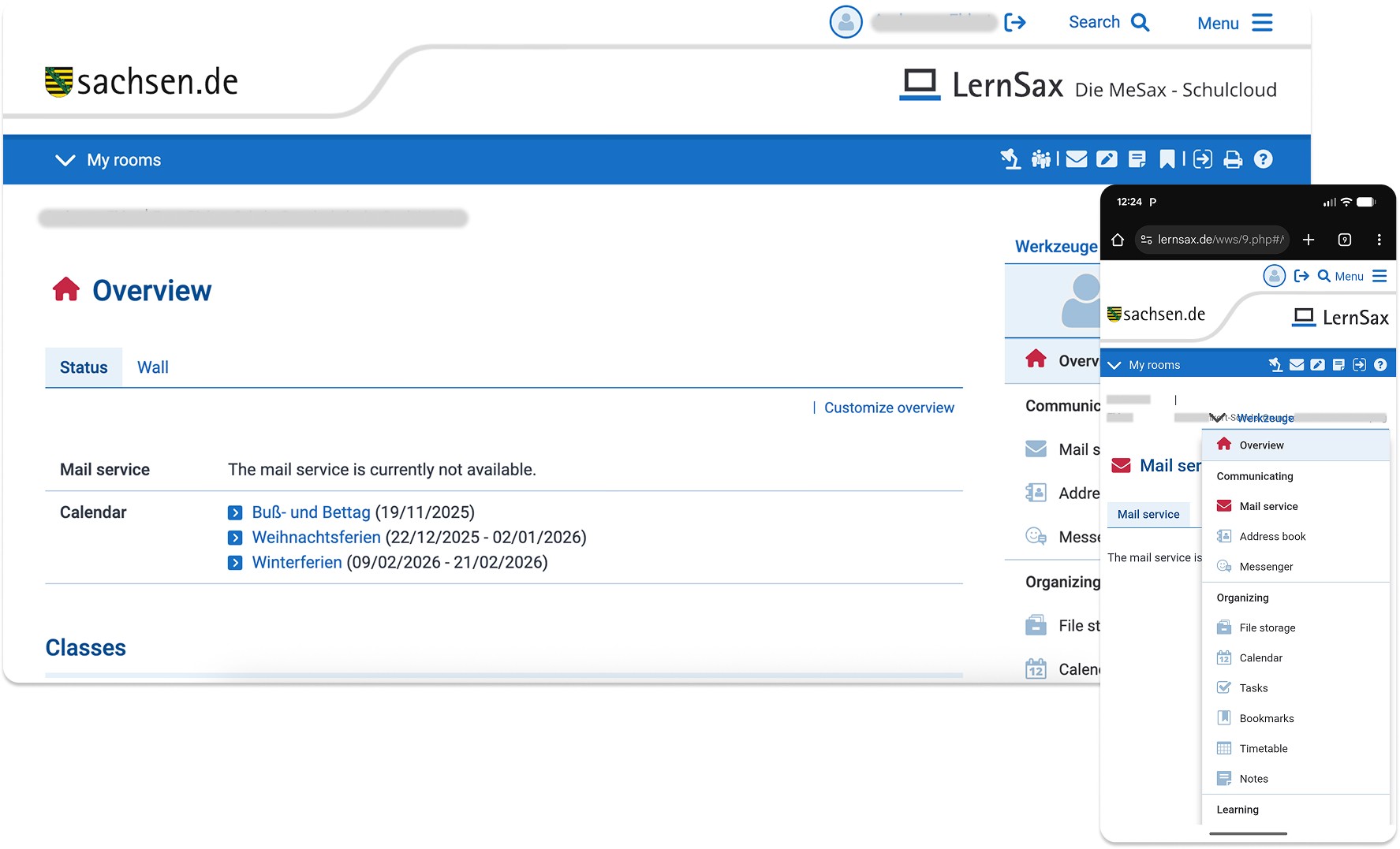Image resolution: width=1400 pixels, height=849 pixels.
Task: Tap the logout icon on the phone page
Action: pos(1301,276)
